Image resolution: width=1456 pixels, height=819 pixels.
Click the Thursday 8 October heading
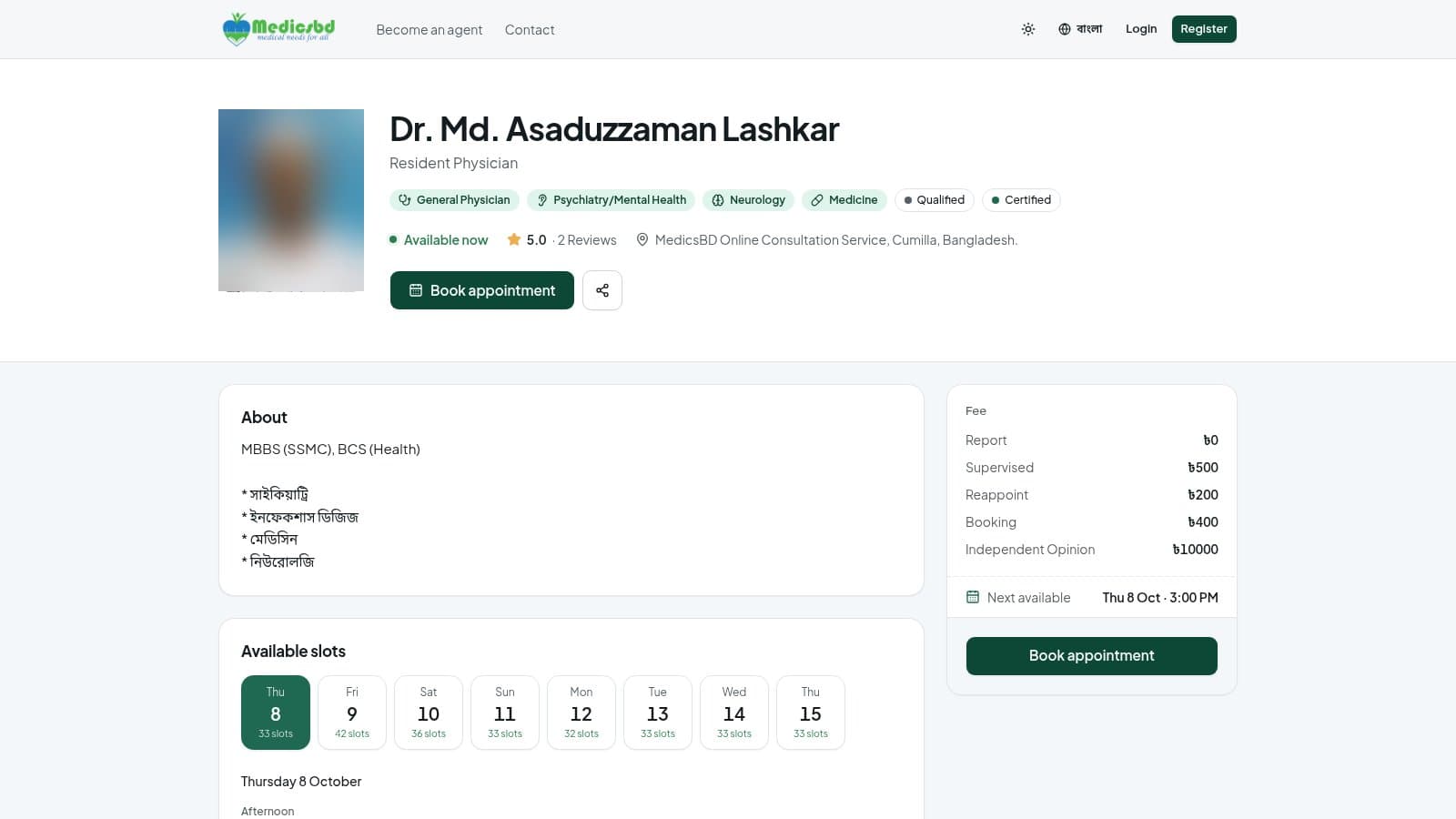point(301,782)
